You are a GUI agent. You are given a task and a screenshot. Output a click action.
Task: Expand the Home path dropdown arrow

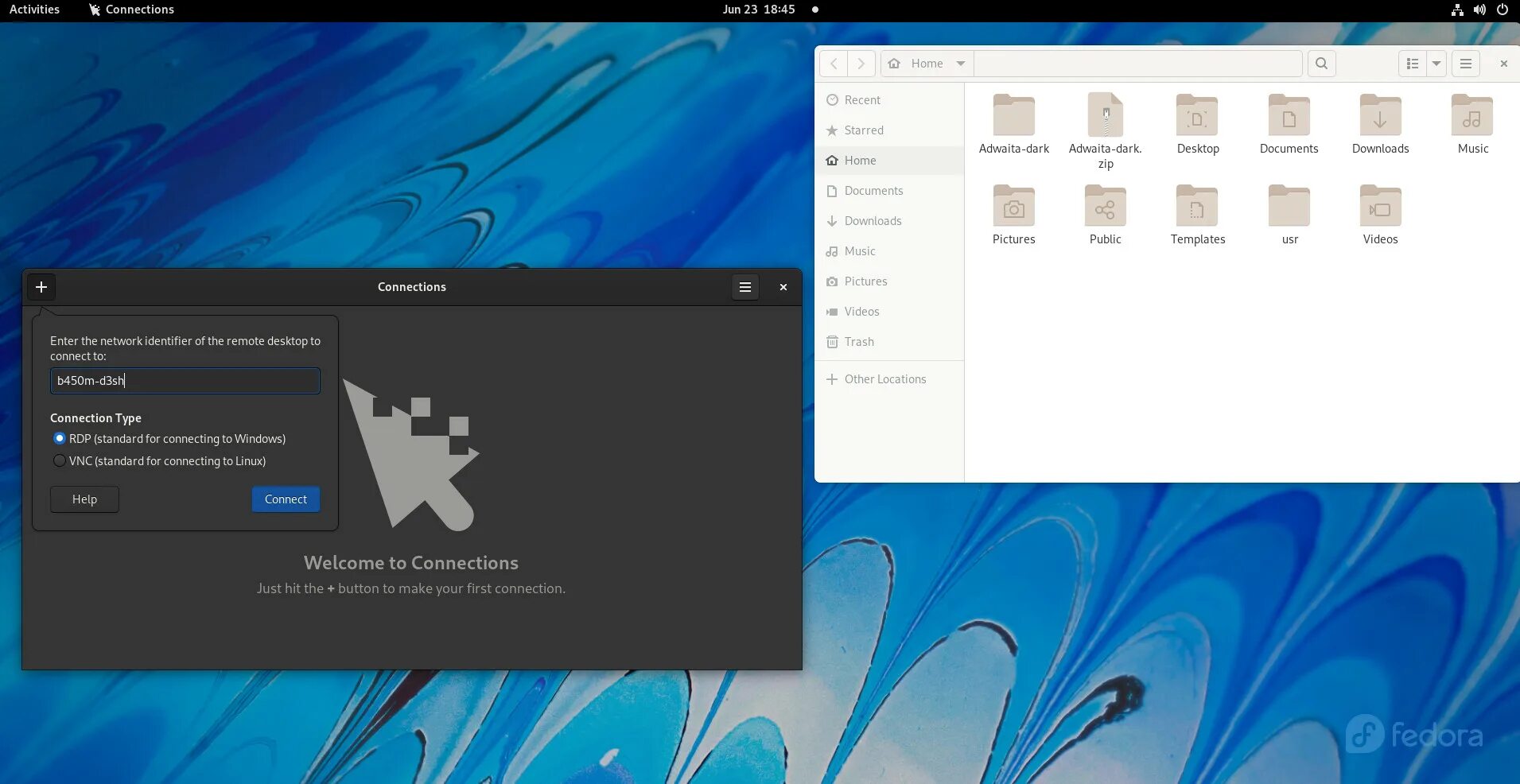point(961,64)
